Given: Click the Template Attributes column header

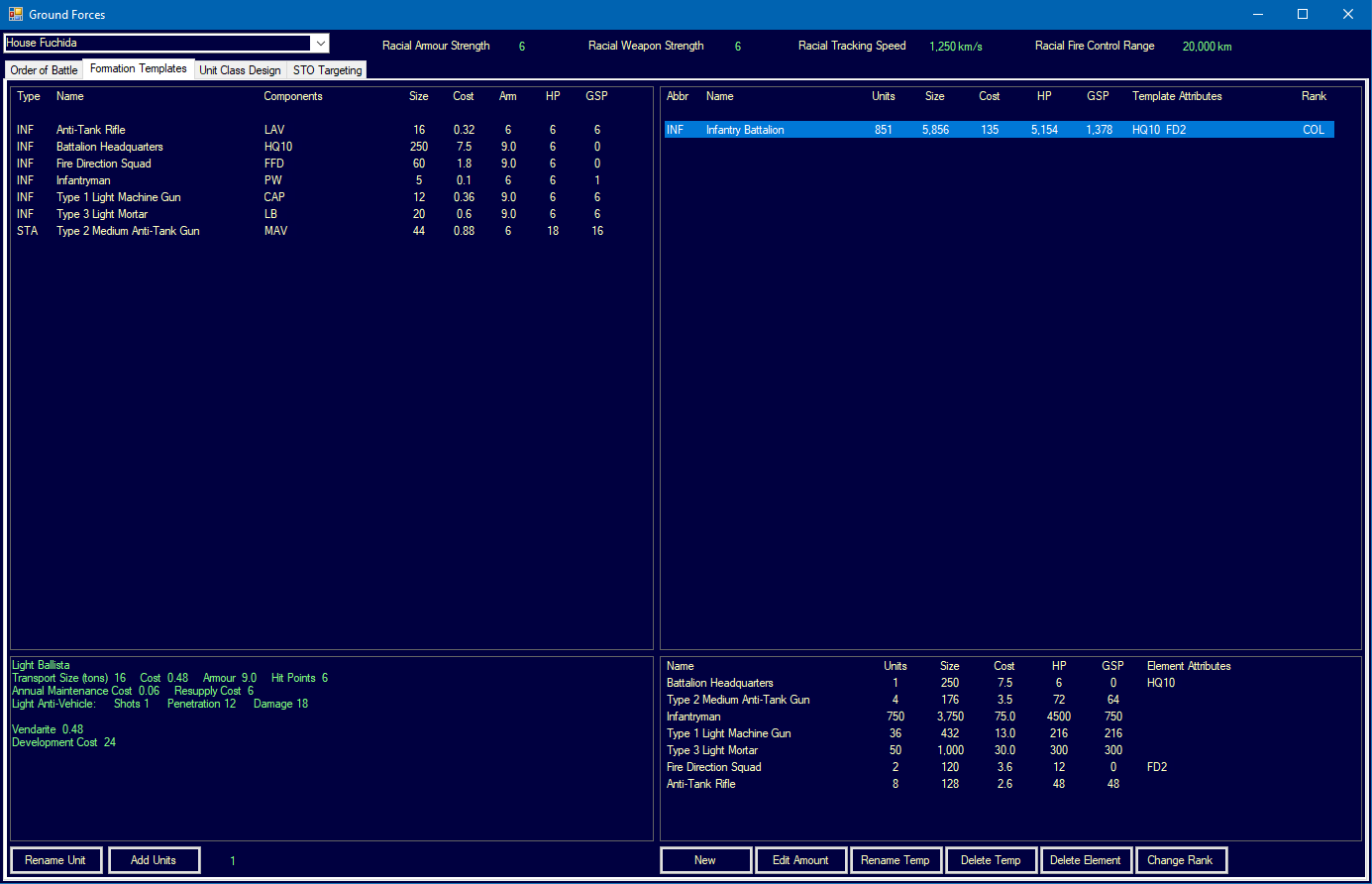Looking at the screenshot, I should pyautogui.click(x=1177, y=96).
